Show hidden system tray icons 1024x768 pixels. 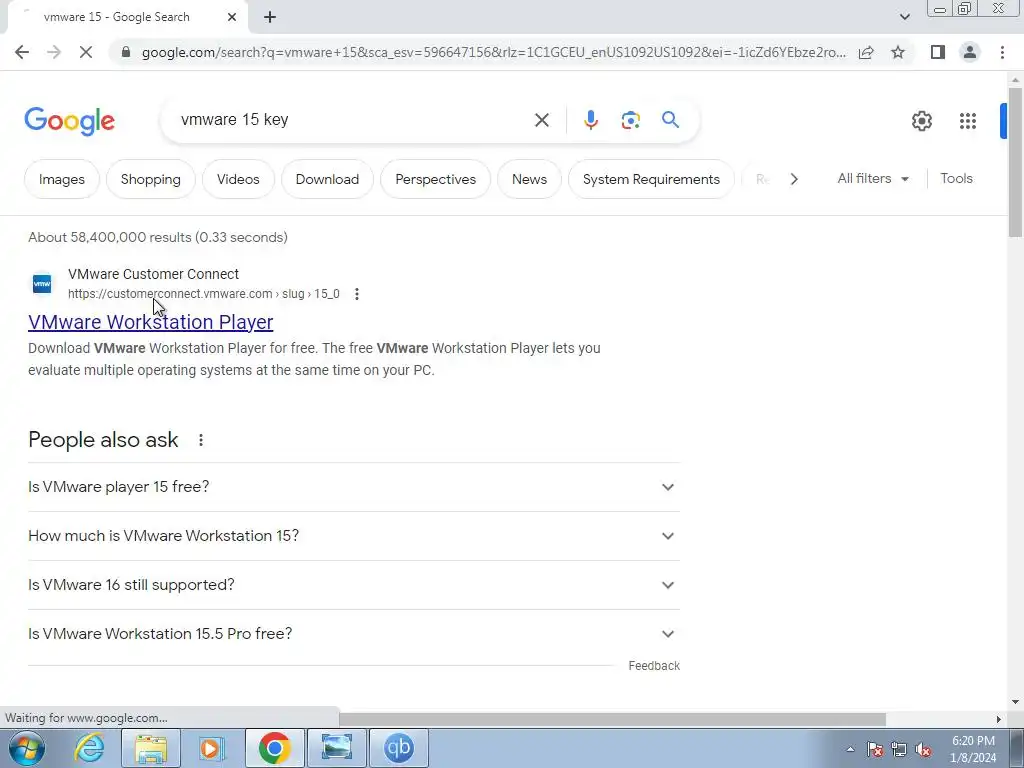850,749
